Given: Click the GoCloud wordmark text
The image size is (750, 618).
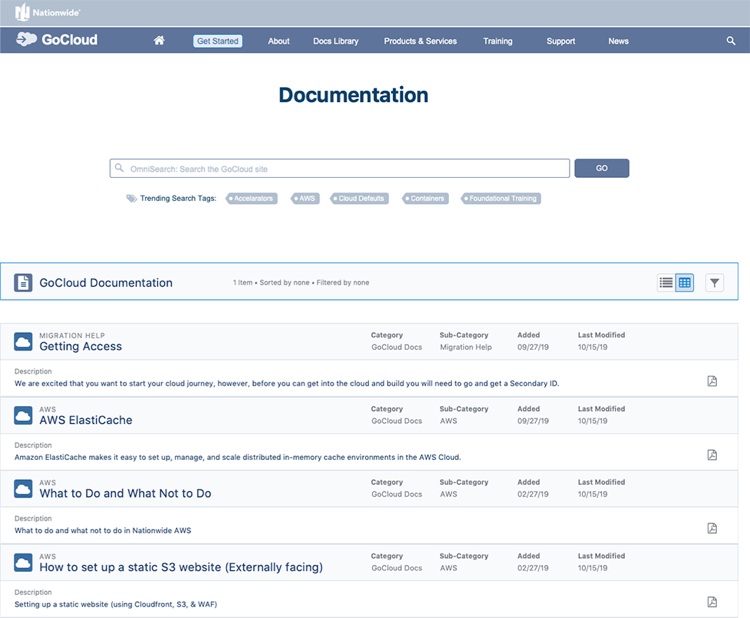Looking at the screenshot, I should click(x=69, y=39).
